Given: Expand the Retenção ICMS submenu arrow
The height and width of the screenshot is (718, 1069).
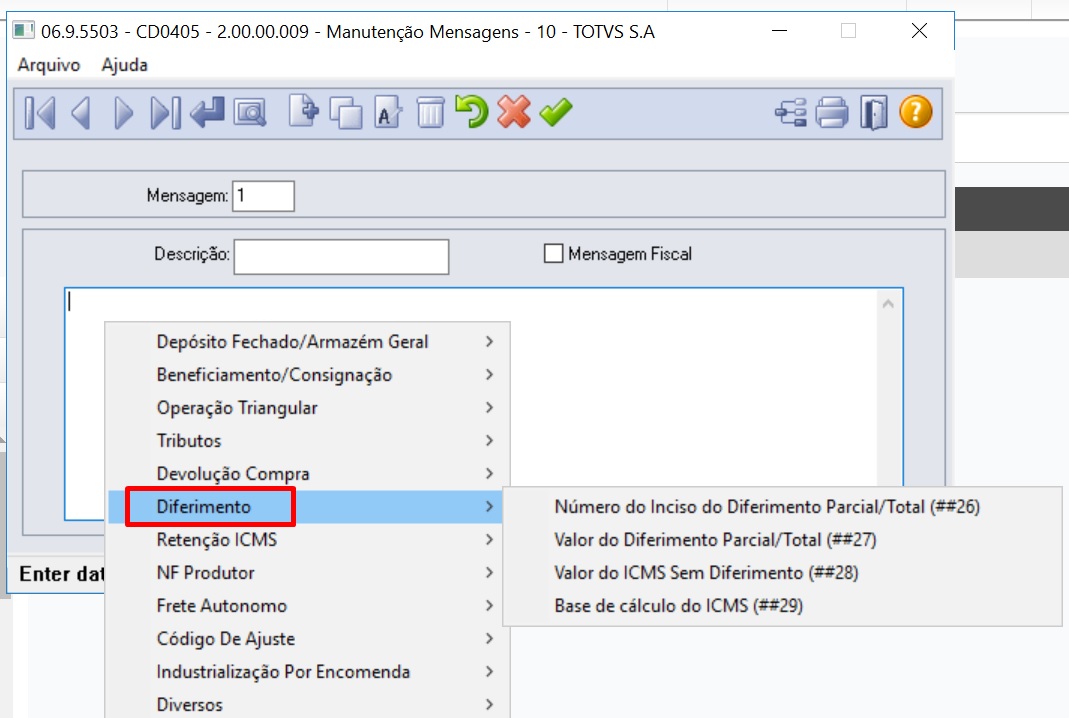Looking at the screenshot, I should coord(490,540).
